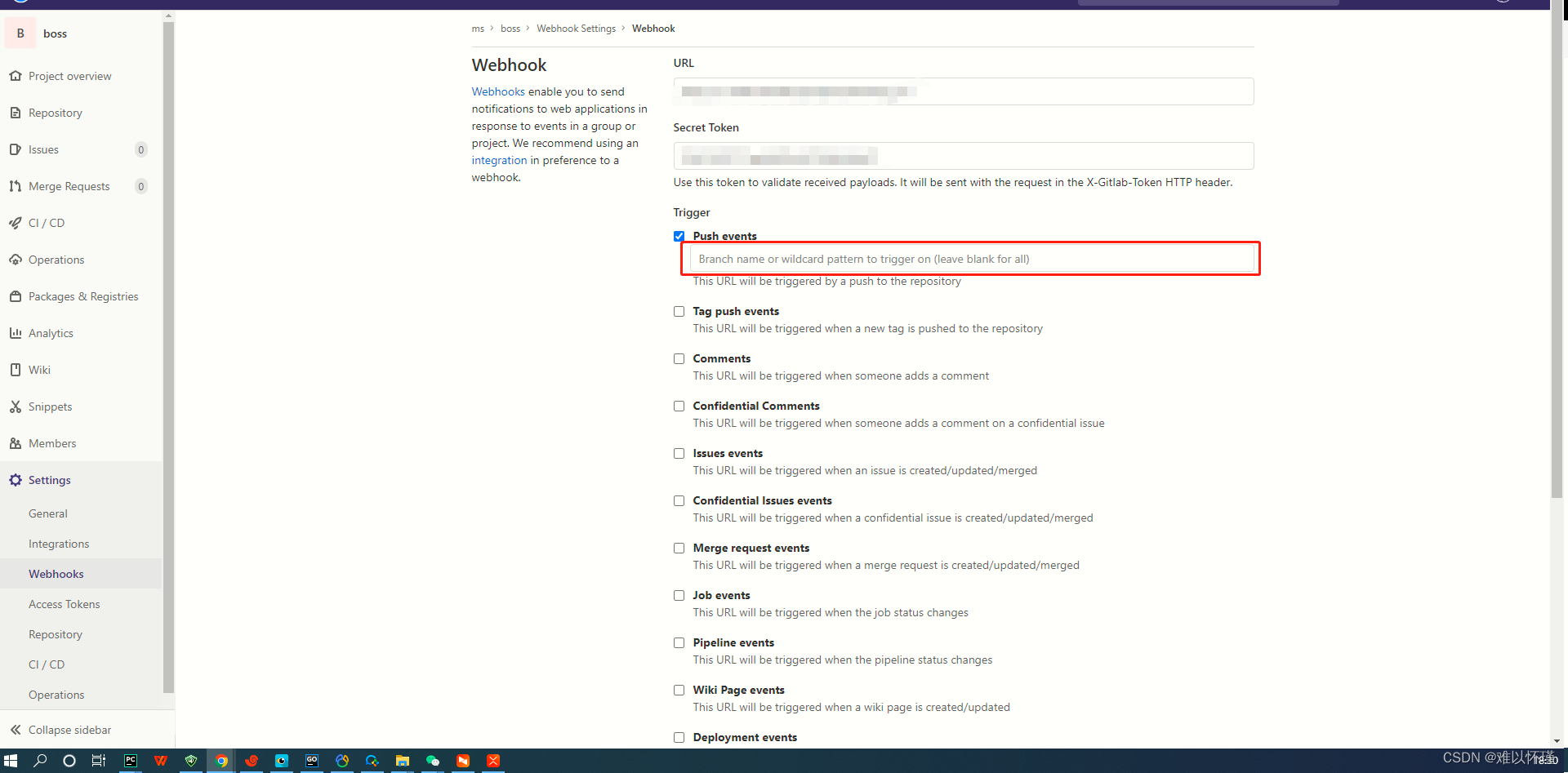Screen dimensions: 1568x773
Task: Open the project Wiki
Action: [38, 369]
